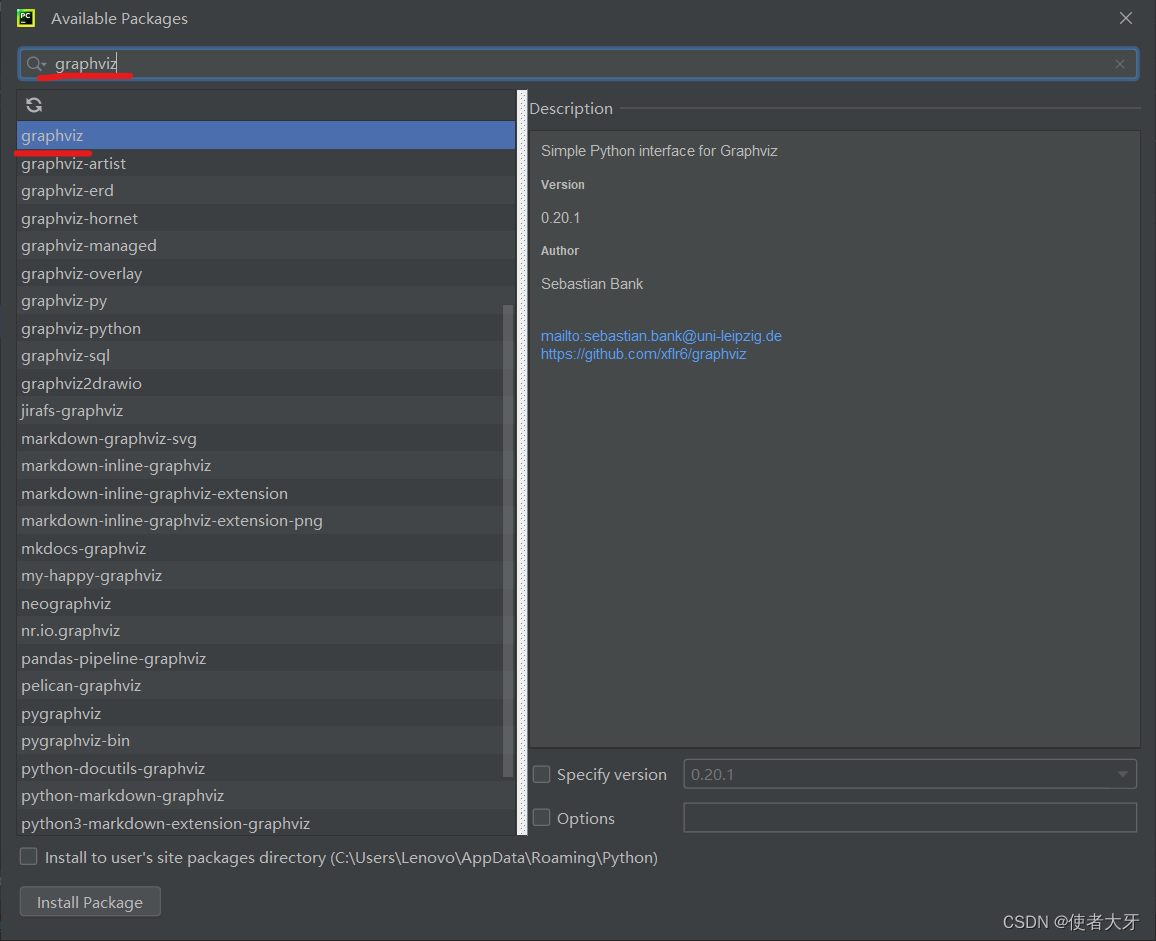Select graphviz-erd package
1156x941 pixels.
coord(265,190)
